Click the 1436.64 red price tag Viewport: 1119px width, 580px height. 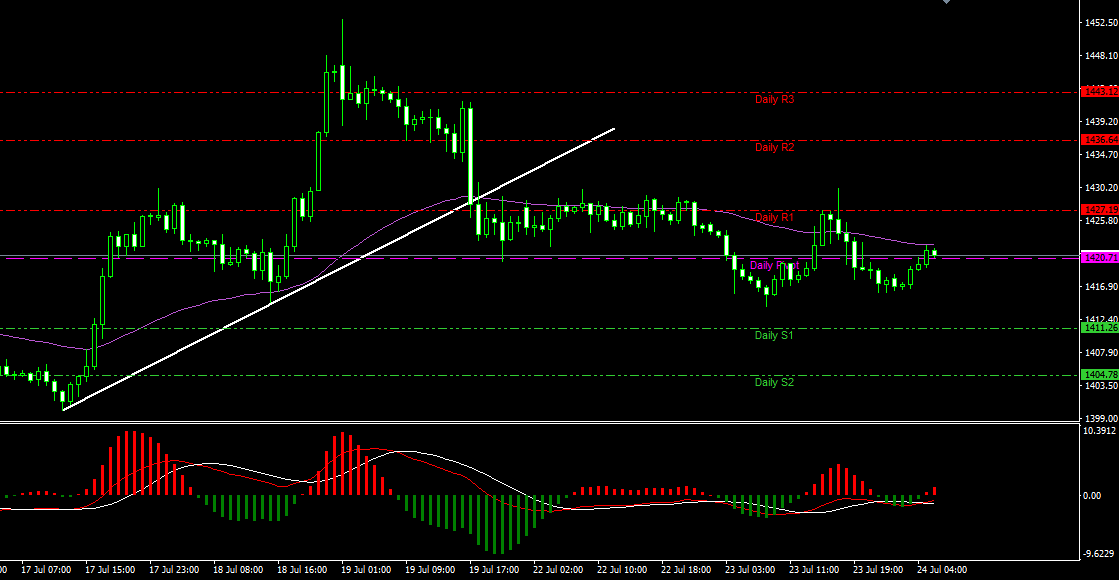click(1100, 140)
